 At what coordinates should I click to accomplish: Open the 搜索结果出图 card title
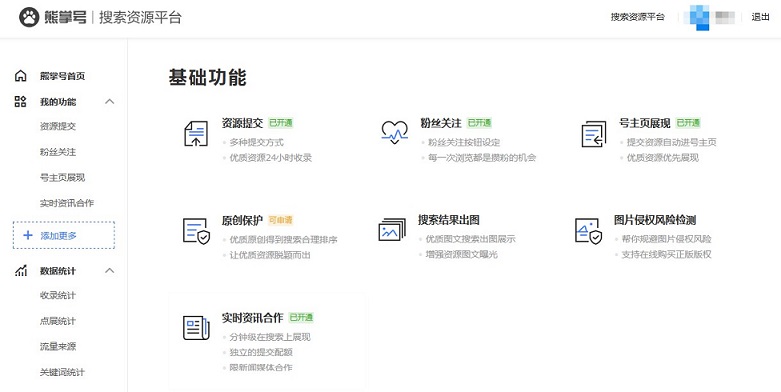[x=449, y=220]
